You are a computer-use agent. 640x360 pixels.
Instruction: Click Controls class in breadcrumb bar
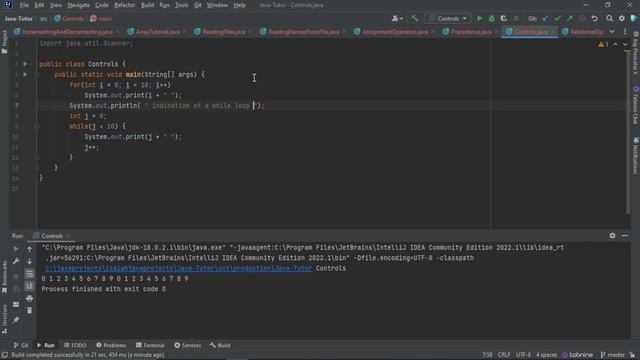coord(69,18)
